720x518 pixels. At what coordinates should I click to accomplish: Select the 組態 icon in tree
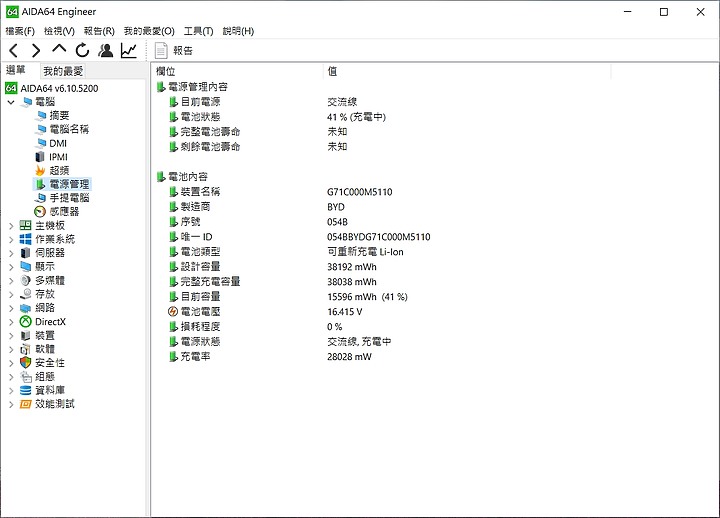pos(26,377)
